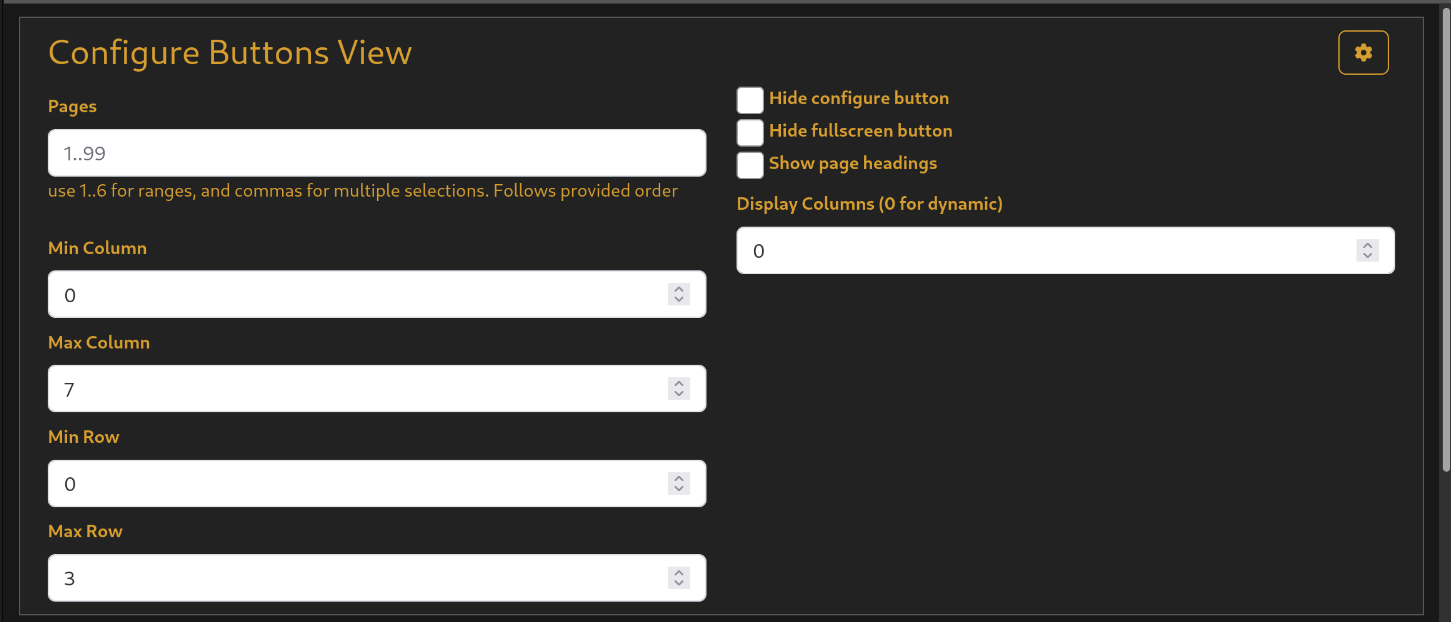Decrement Min Column using its down arrow
This screenshot has width=1451, height=622.
(x=678, y=299)
